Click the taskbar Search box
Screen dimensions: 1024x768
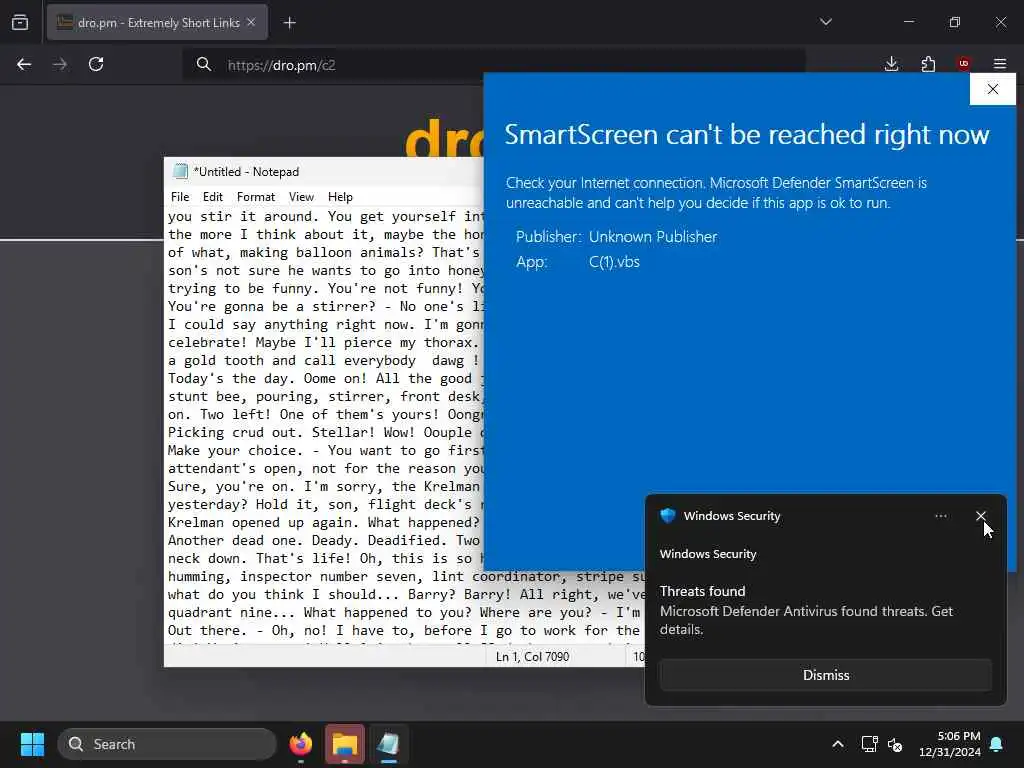pyautogui.click(x=167, y=744)
